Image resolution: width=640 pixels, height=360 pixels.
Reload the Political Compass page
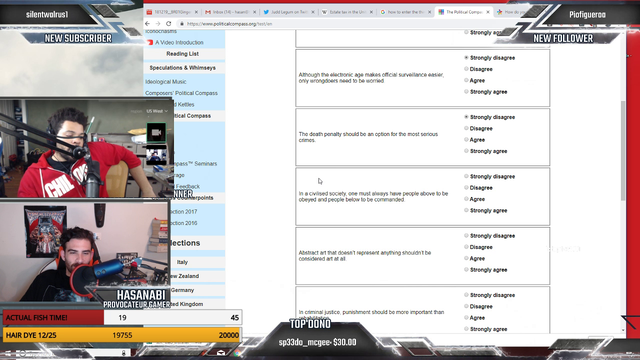click(169, 24)
